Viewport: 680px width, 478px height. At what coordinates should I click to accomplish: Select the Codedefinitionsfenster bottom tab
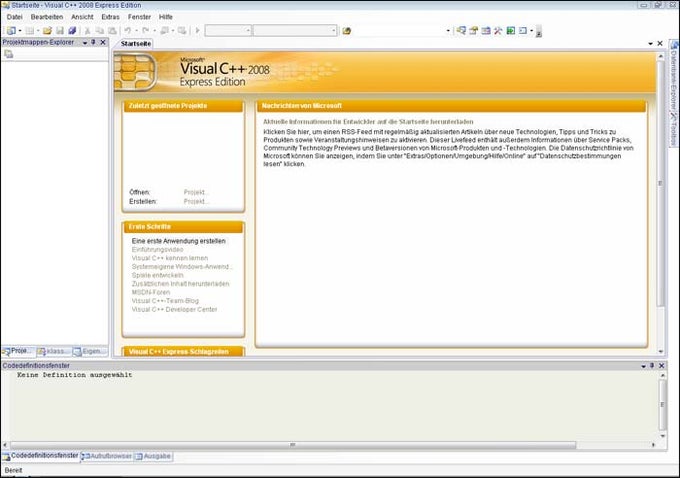(x=41, y=456)
